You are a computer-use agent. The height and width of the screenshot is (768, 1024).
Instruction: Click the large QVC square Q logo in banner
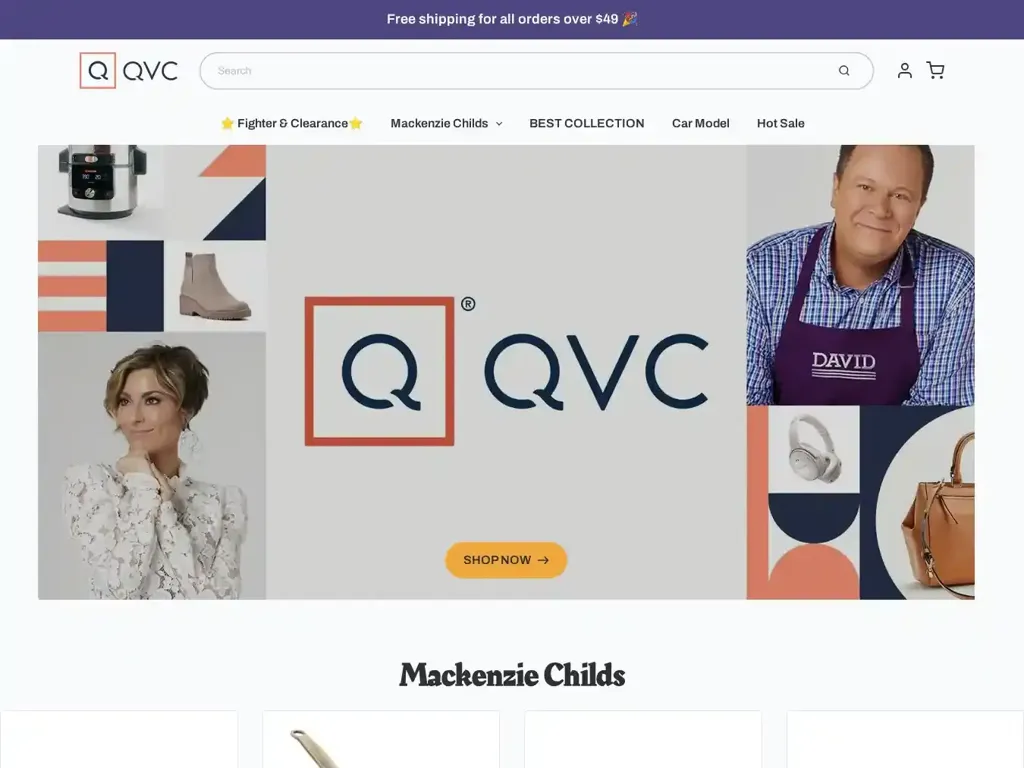tap(379, 372)
